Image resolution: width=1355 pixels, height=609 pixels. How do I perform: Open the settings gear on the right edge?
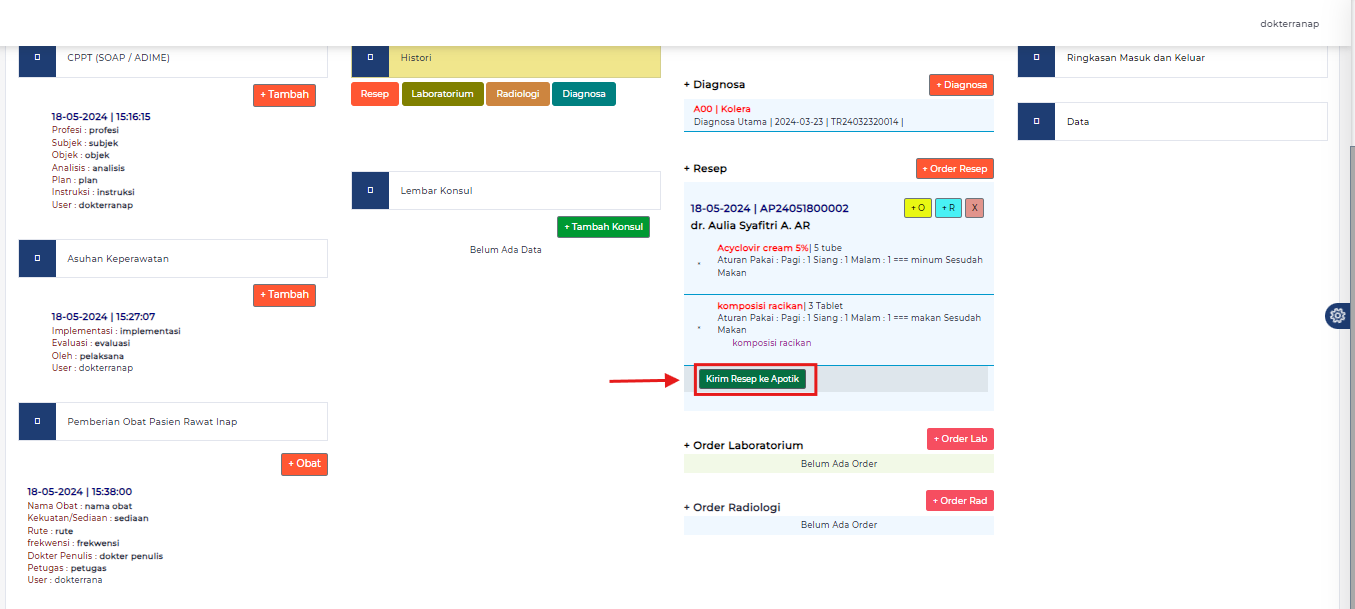1337,315
